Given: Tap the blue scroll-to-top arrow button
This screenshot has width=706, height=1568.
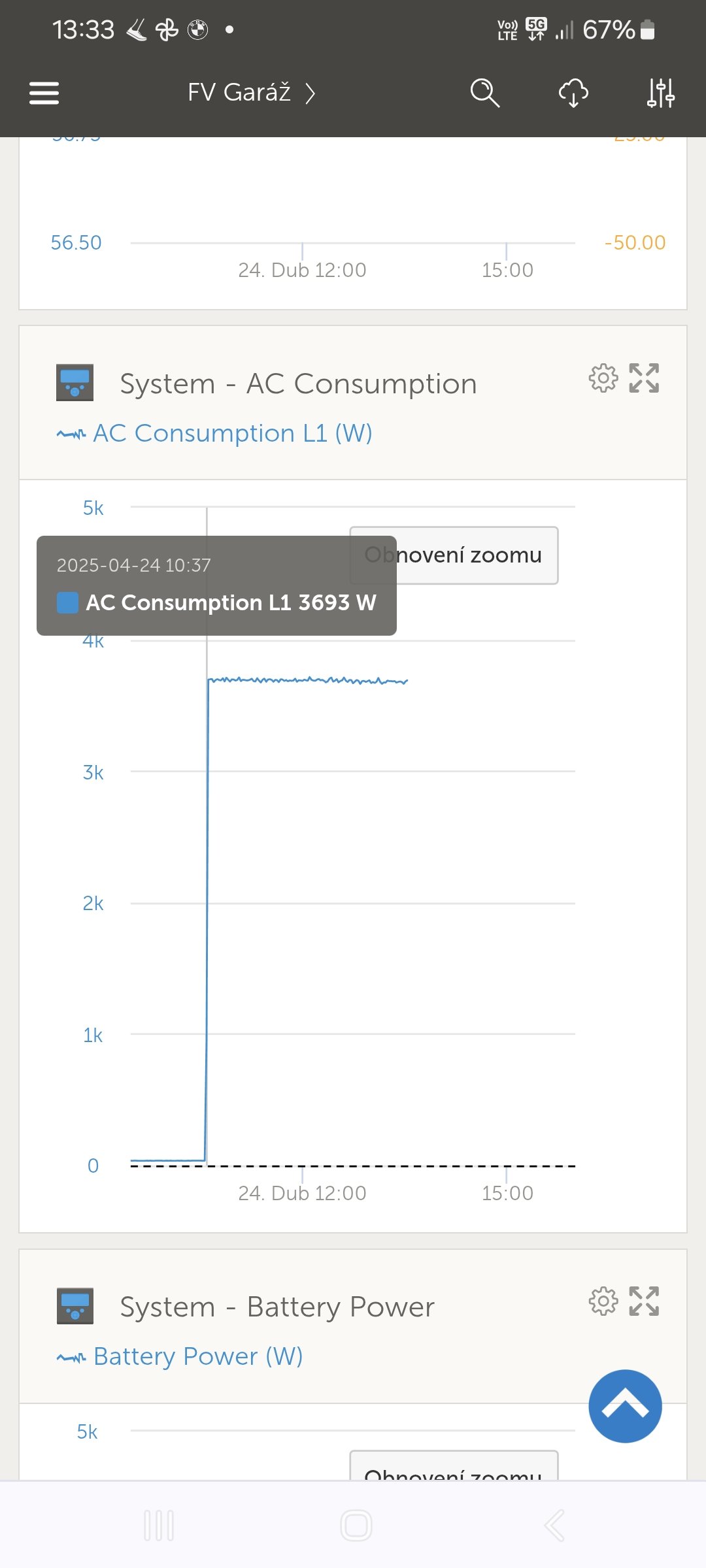Looking at the screenshot, I should (x=625, y=1406).
